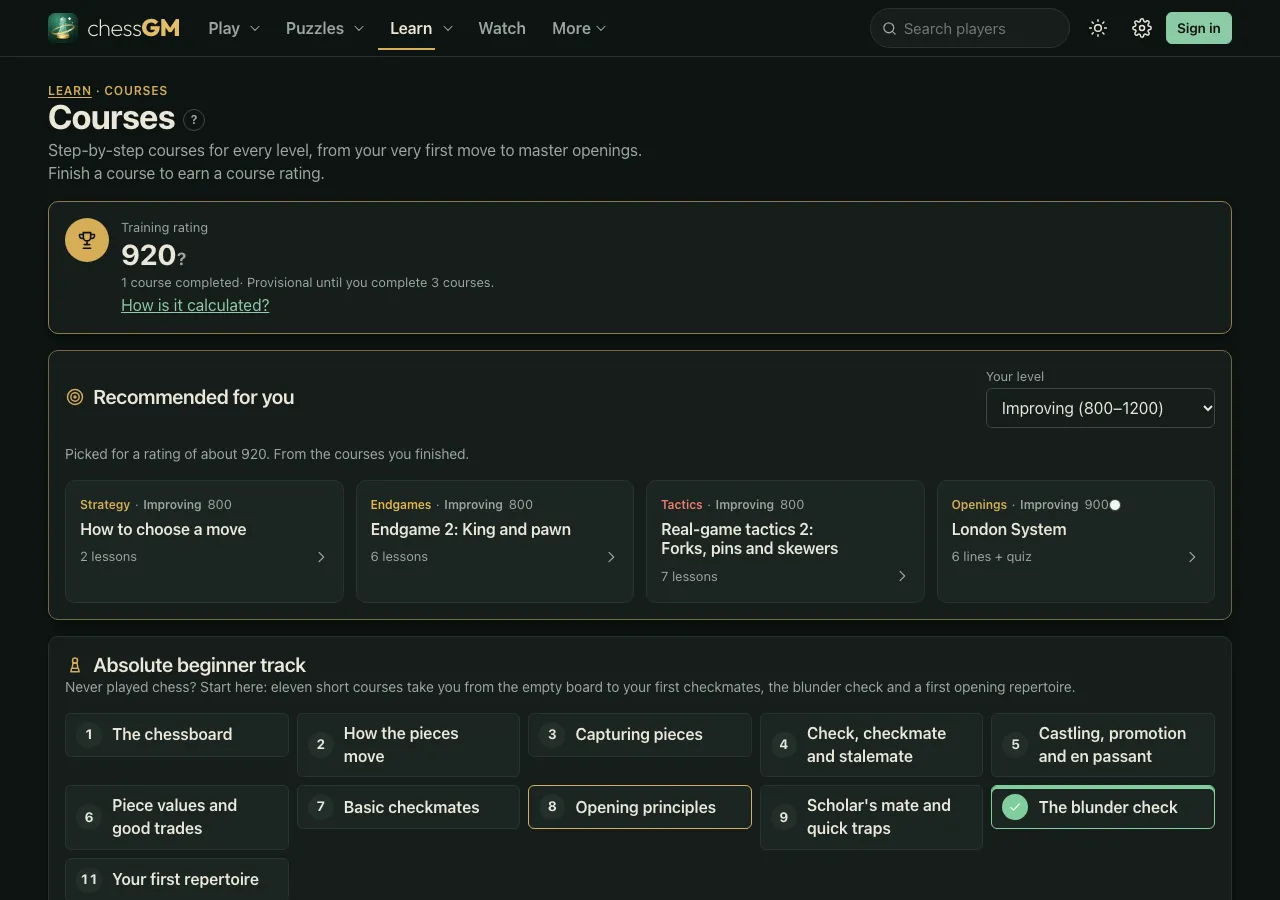Open Check, checkmate and stalemate course
Image resolution: width=1280 pixels, height=900 pixels.
click(871, 745)
